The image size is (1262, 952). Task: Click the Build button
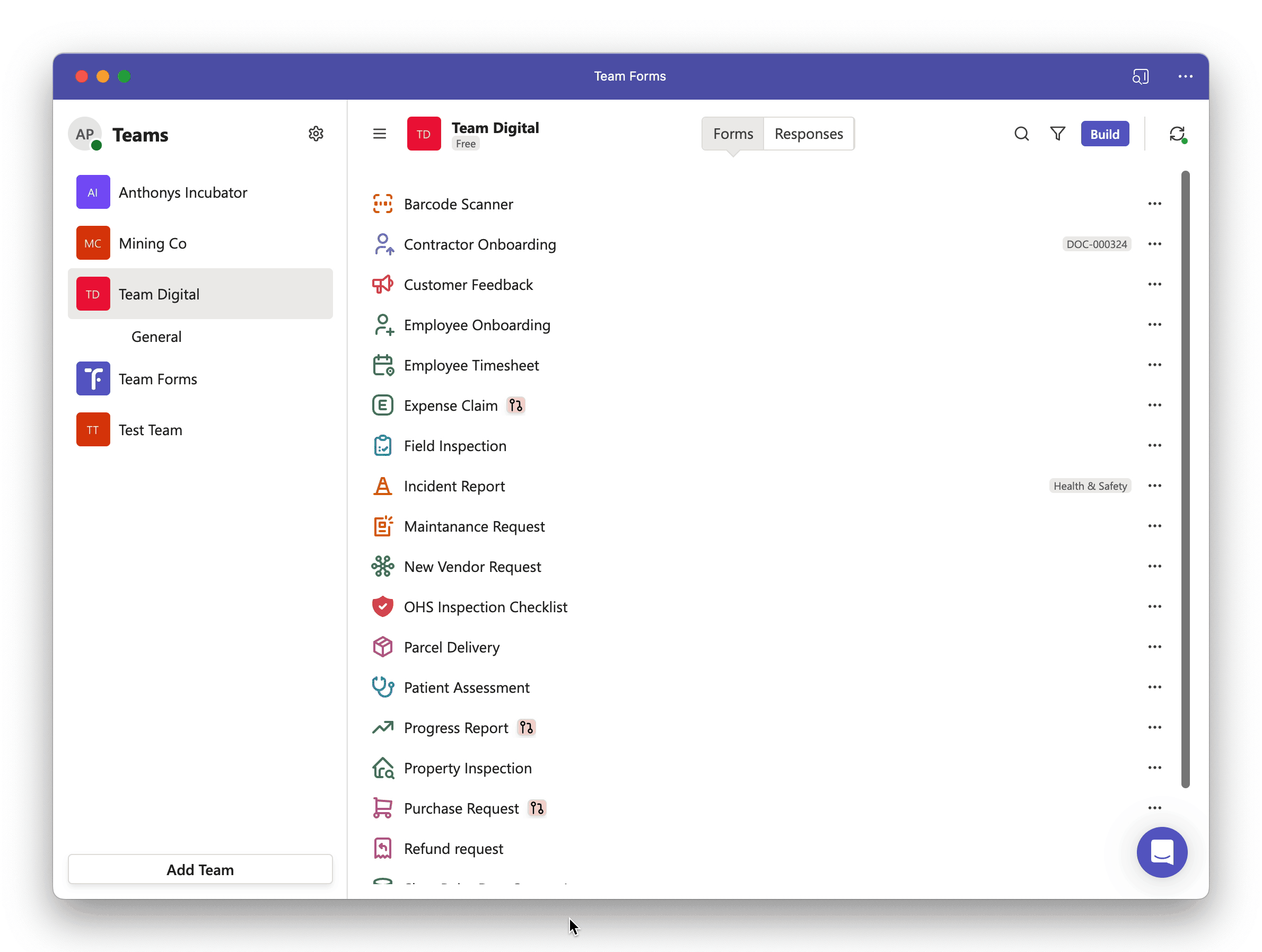point(1105,134)
